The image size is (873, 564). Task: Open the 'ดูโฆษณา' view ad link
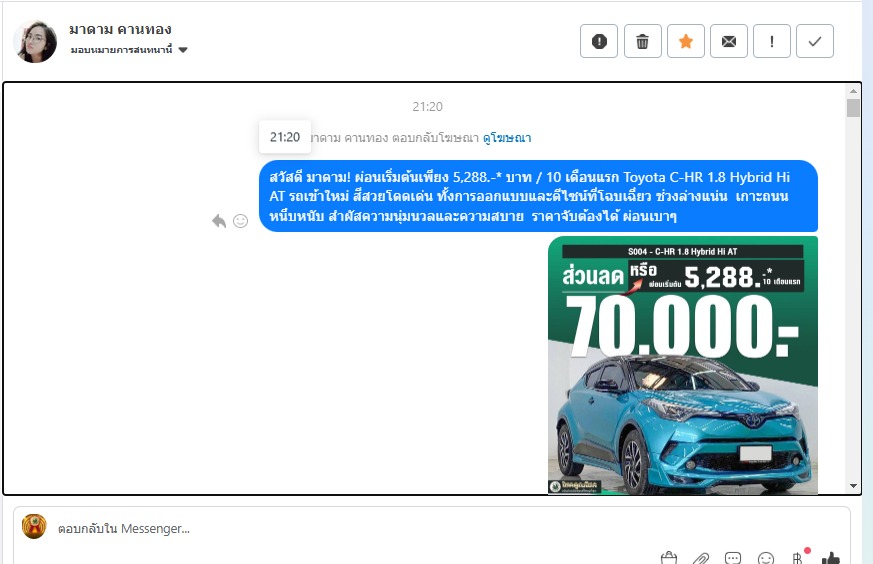pyautogui.click(x=507, y=138)
